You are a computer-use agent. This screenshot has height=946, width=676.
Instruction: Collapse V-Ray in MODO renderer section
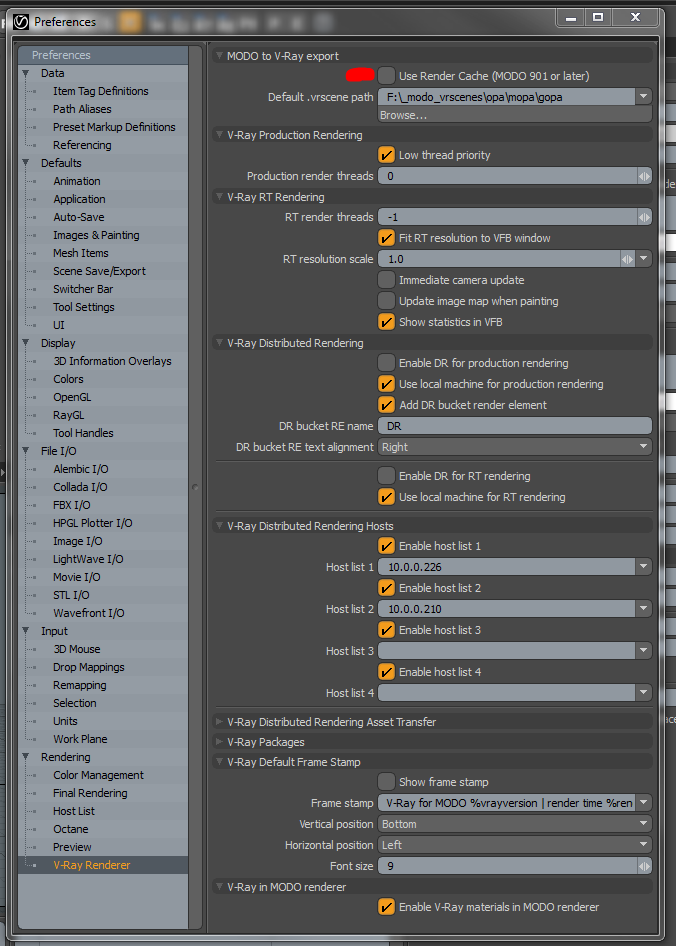[219, 887]
